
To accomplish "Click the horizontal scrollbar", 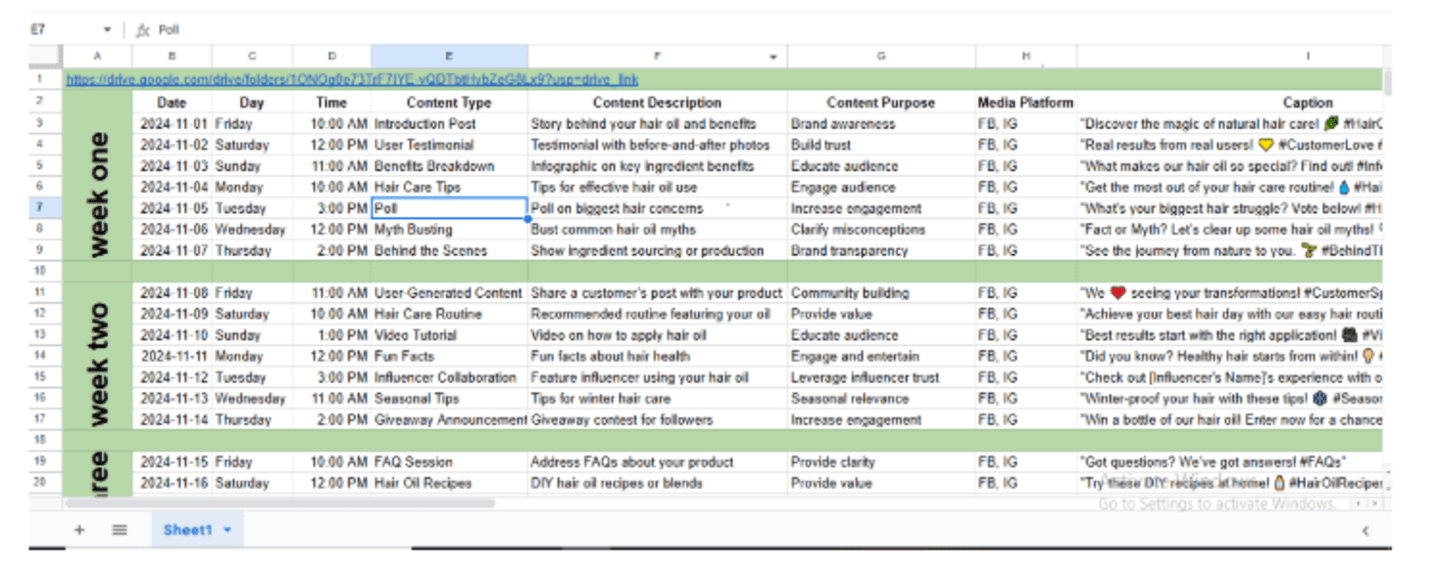I will 280,503.
